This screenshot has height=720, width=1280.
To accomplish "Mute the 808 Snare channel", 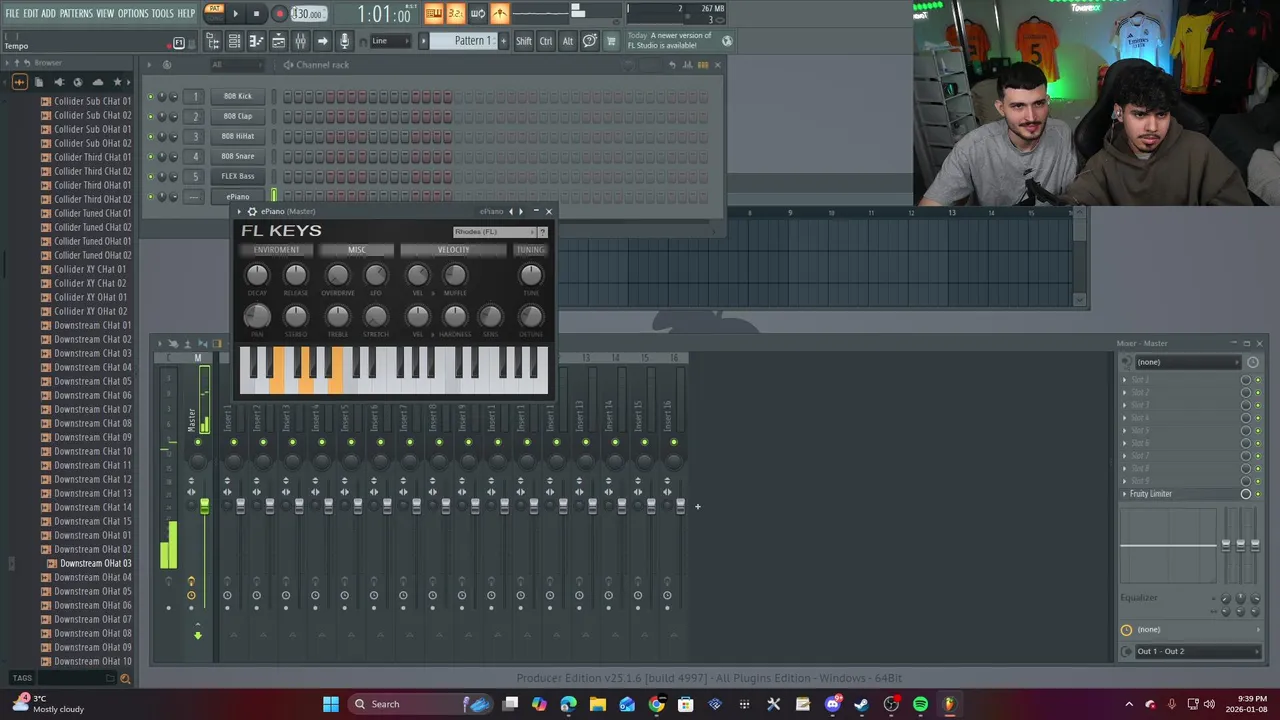I will (150, 156).
